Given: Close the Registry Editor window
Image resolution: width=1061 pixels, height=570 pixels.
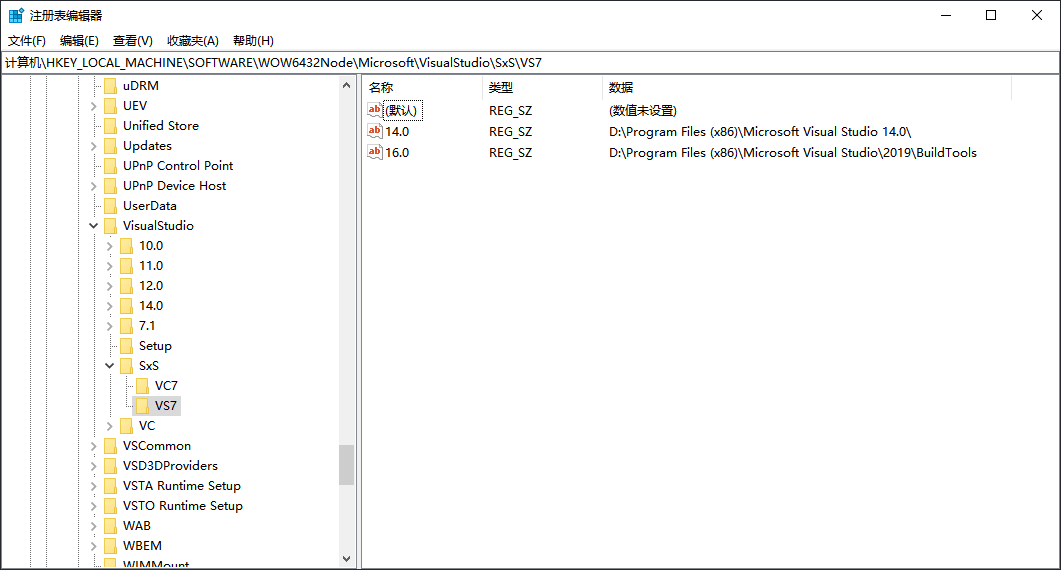Looking at the screenshot, I should coord(1037,15).
